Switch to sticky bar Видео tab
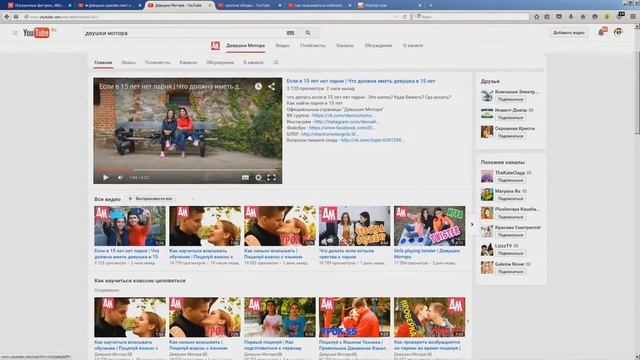The width and height of the screenshot is (640, 360). [282, 46]
